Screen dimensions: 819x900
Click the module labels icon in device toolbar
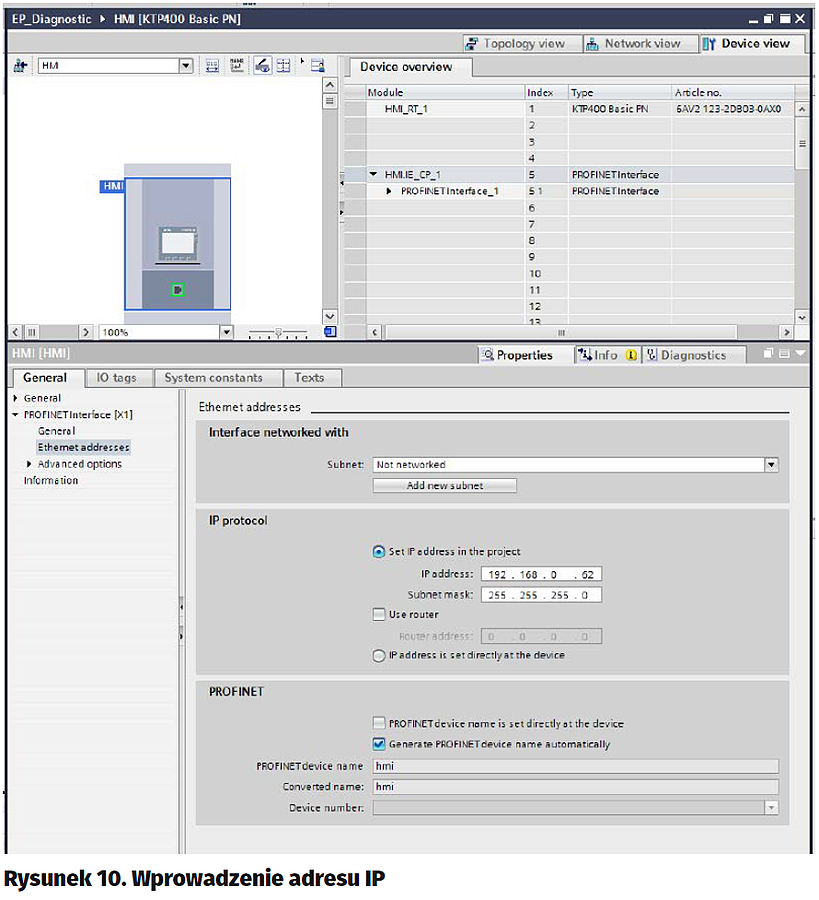(x=212, y=66)
